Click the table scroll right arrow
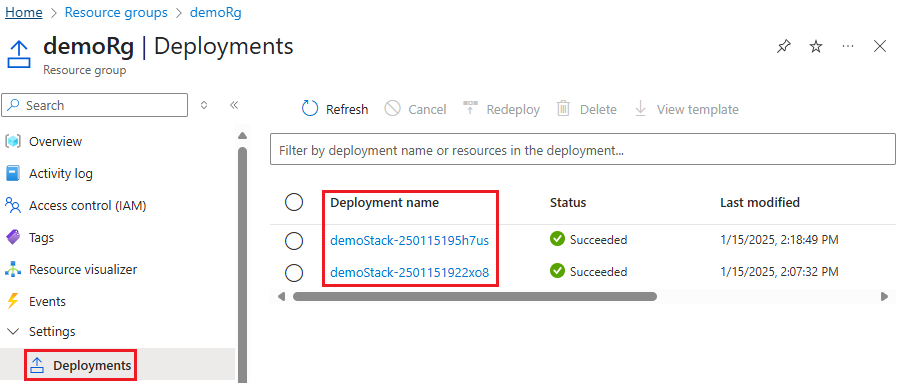 pos(884,296)
